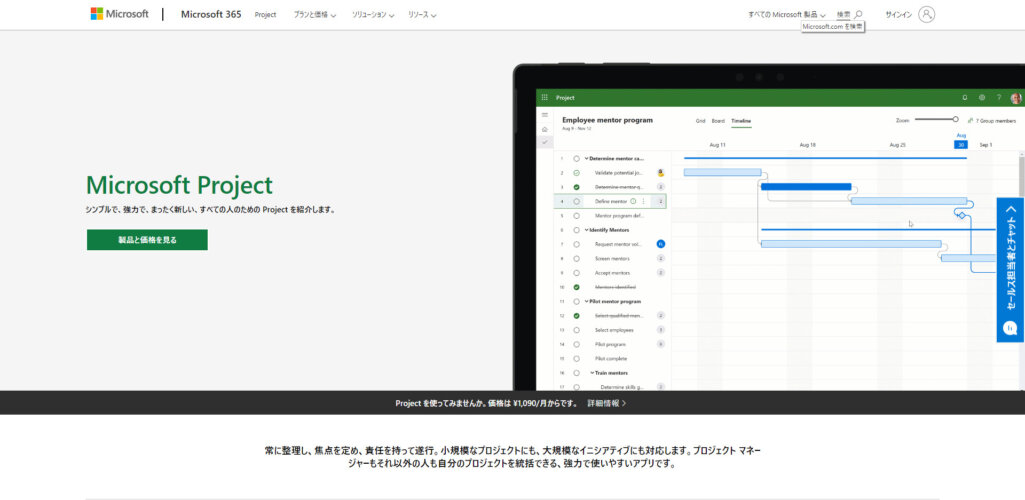Click assignee count badge on Pilot program row

click(661, 344)
